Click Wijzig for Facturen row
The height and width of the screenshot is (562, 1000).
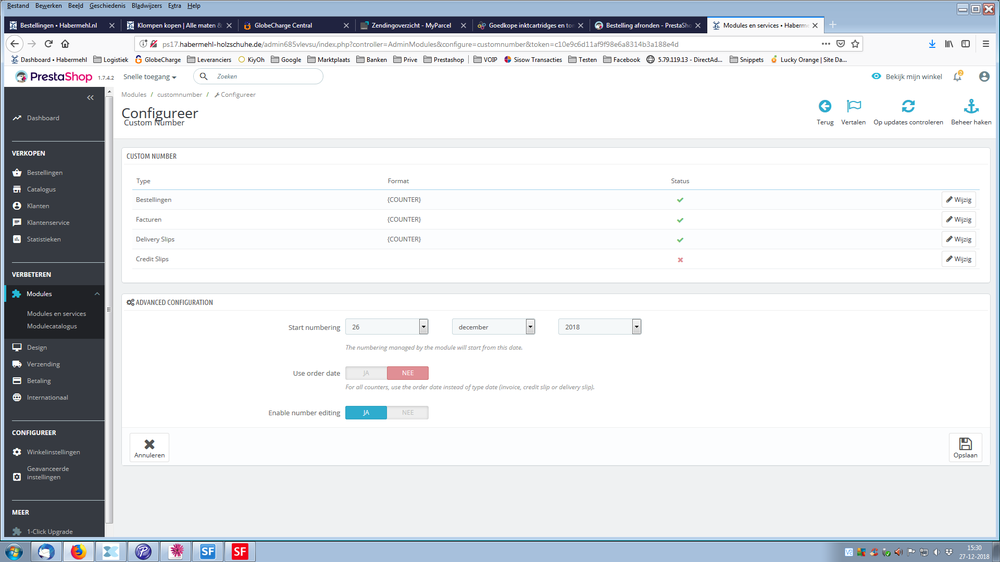pos(959,219)
